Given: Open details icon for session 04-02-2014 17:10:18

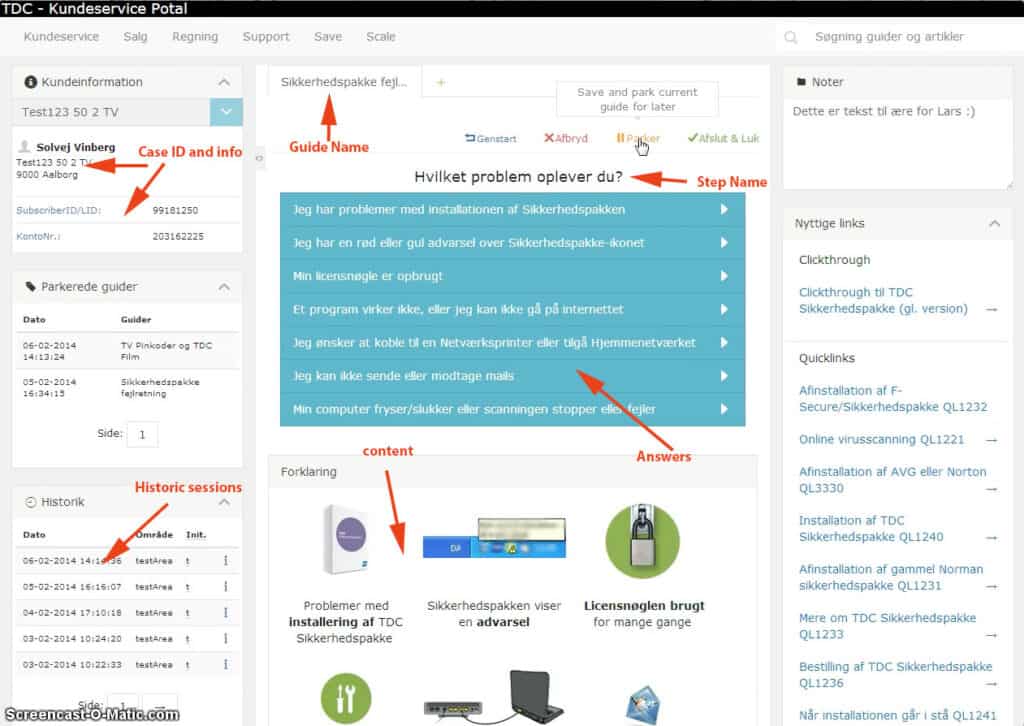Looking at the screenshot, I should coord(226,612).
